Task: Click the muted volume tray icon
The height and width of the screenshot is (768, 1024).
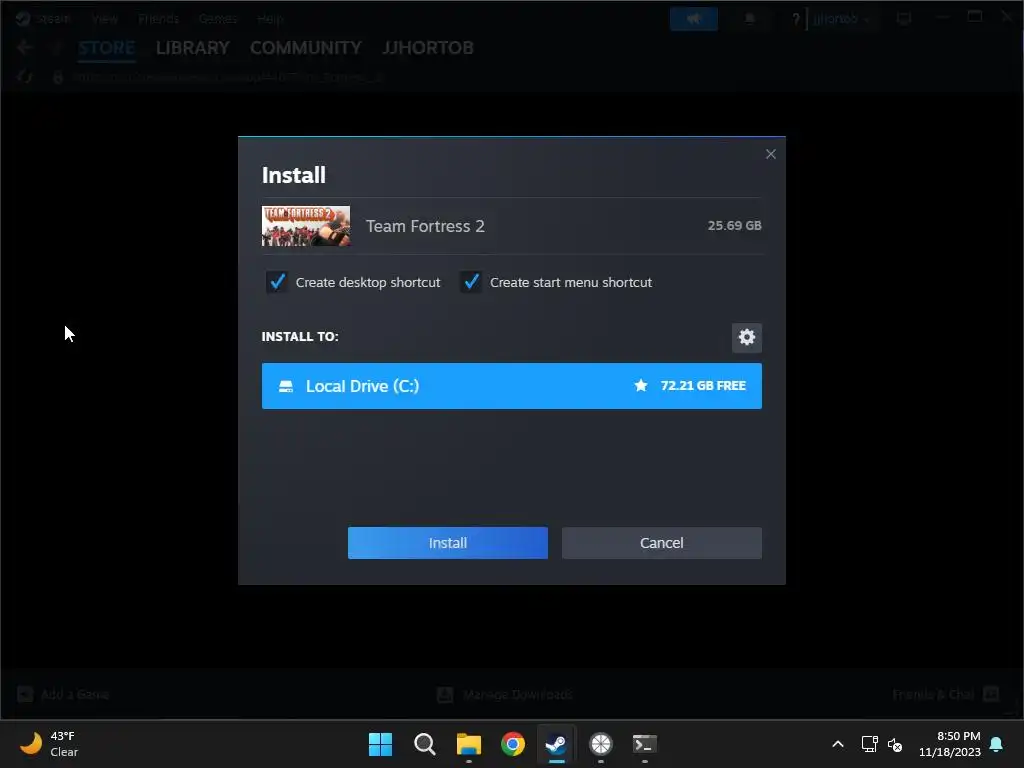Action: pos(895,744)
